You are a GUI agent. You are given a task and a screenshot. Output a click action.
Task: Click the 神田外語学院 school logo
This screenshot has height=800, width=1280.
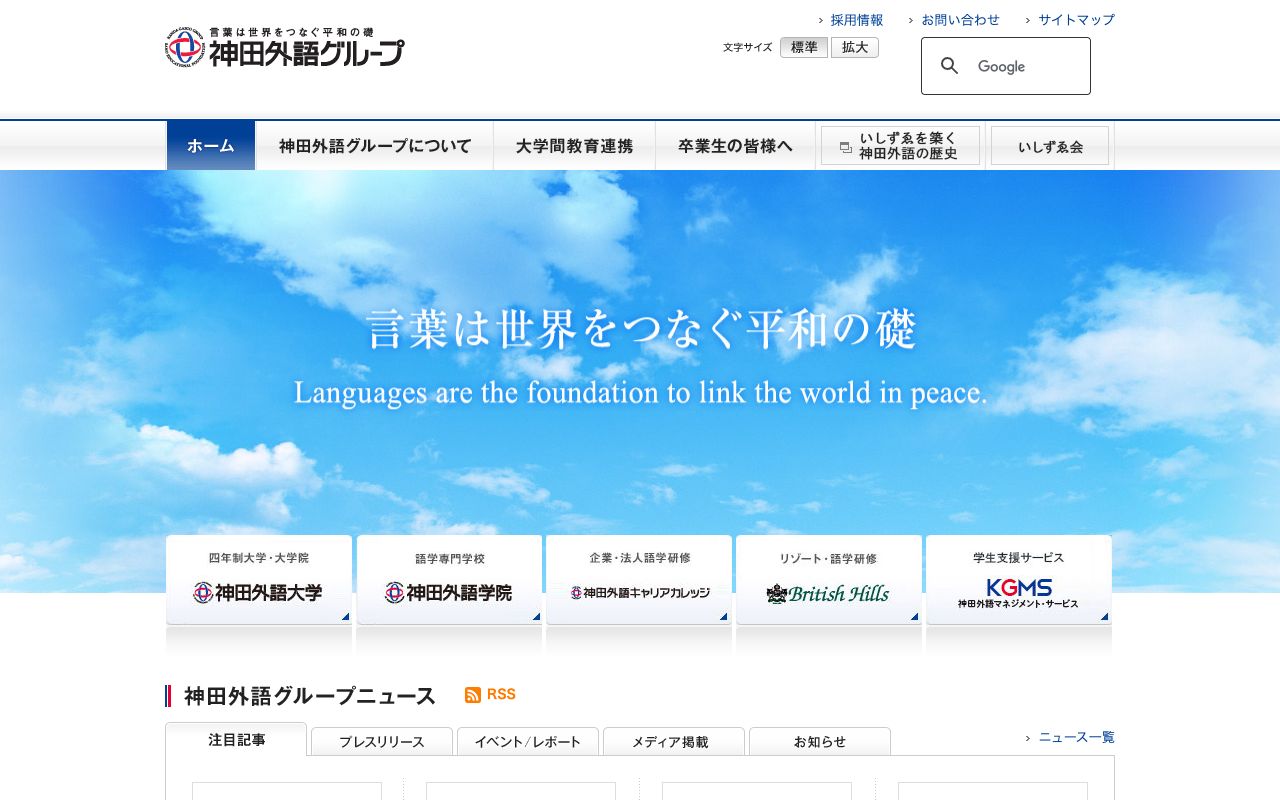(x=448, y=593)
